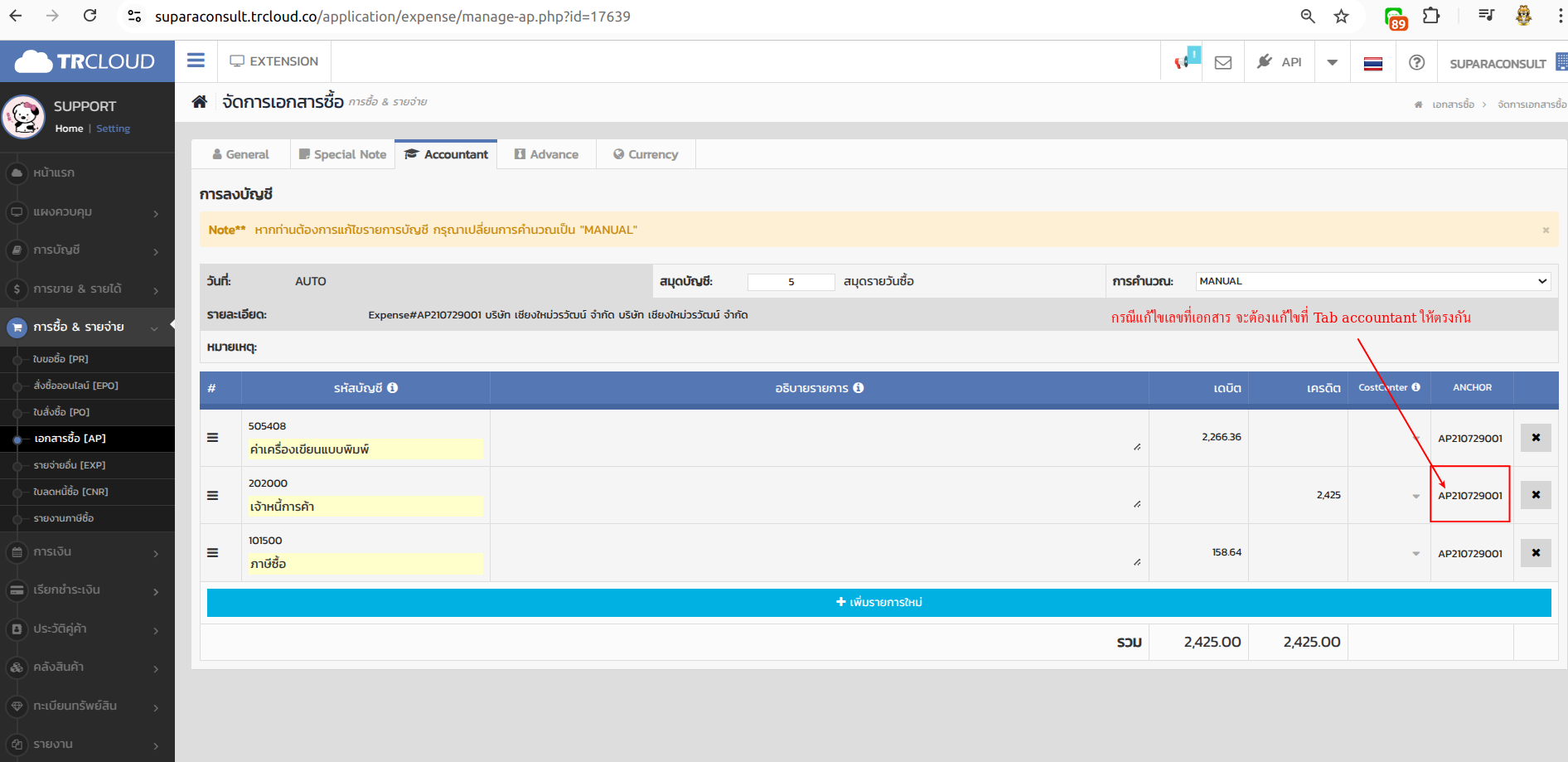This screenshot has width=1568, height=762.
Task: Open รายจ่ายอื่น [EXP] in sidebar
Action: click(70, 465)
